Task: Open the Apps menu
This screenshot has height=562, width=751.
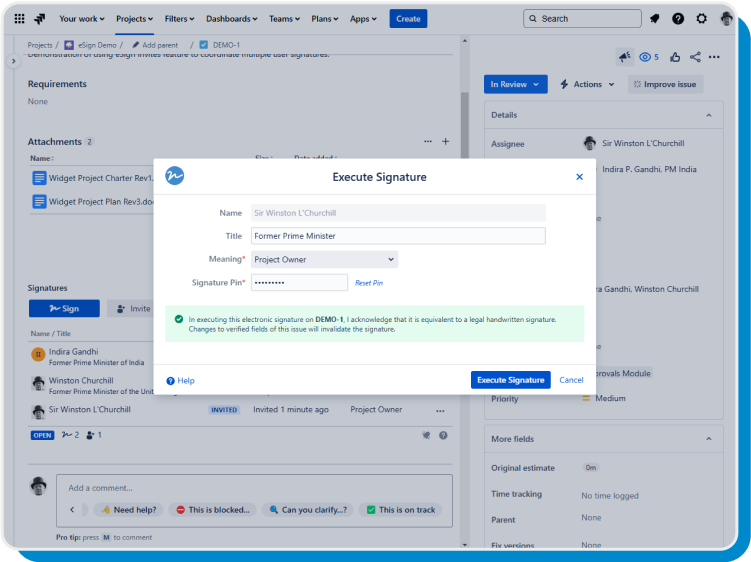Action: point(363,19)
